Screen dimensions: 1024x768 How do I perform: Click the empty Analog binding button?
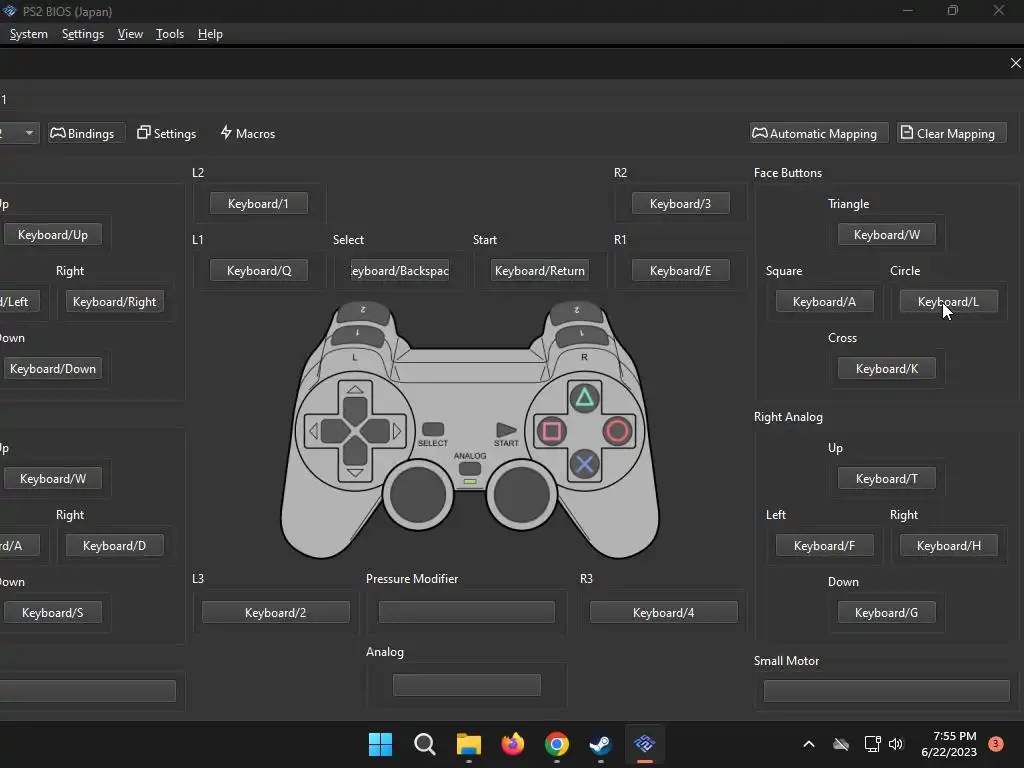point(467,685)
